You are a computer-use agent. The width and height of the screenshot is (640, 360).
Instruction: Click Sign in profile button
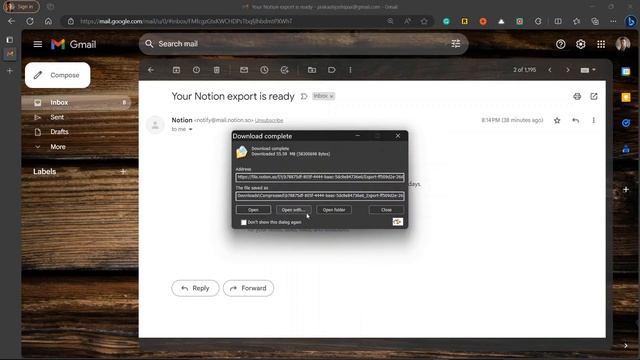click(21, 7)
